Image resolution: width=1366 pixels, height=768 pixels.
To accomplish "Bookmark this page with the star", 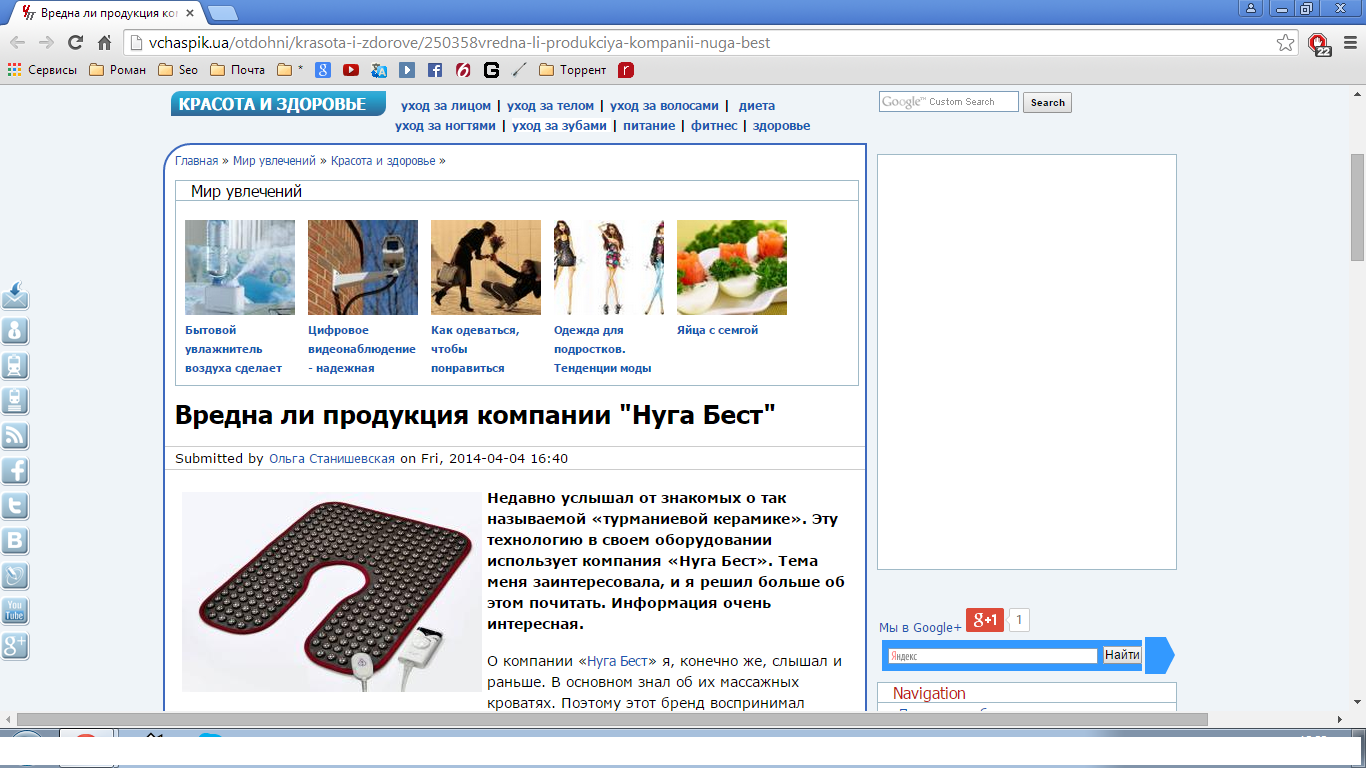I will coord(1286,43).
